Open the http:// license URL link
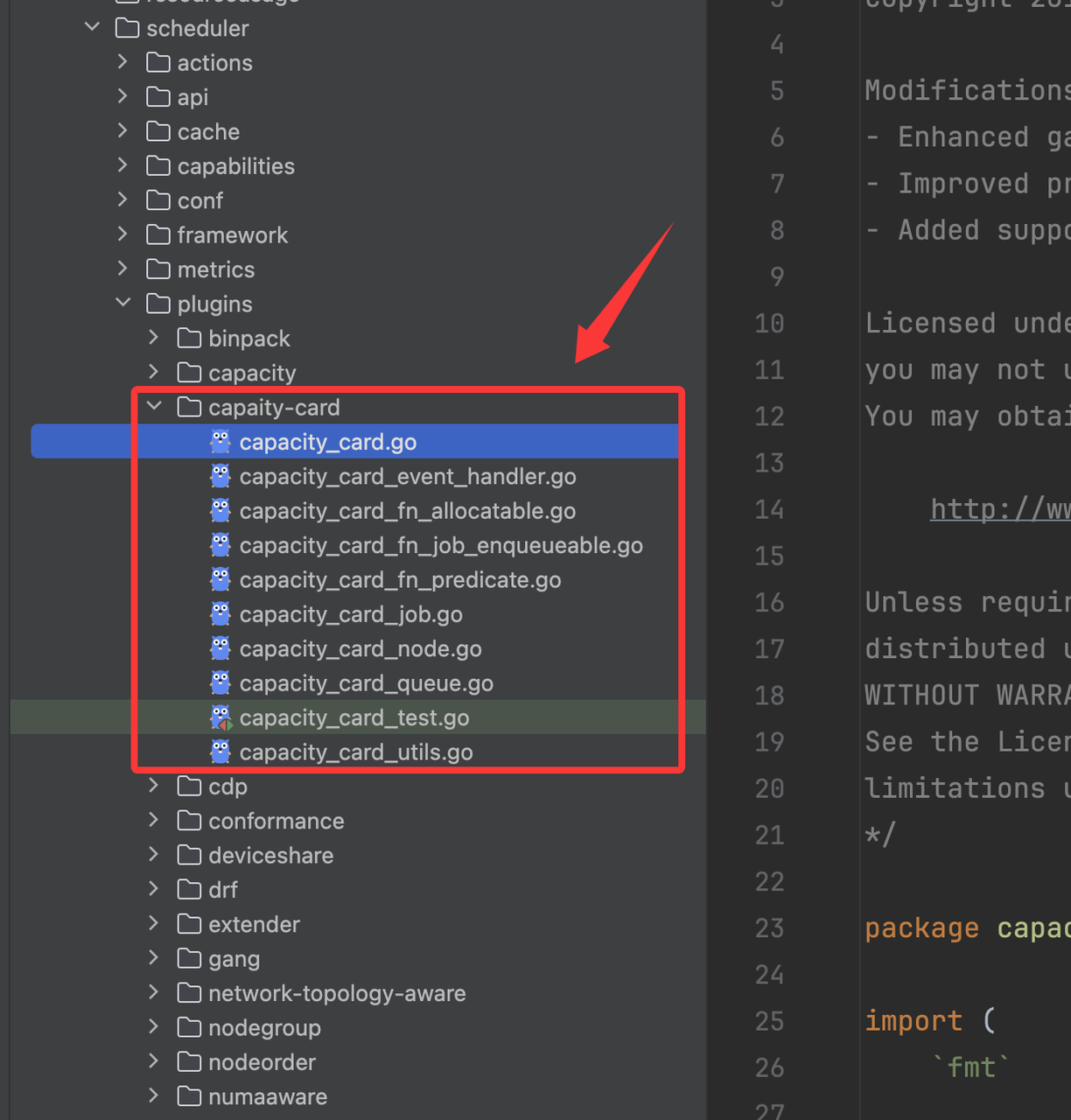 click(999, 508)
